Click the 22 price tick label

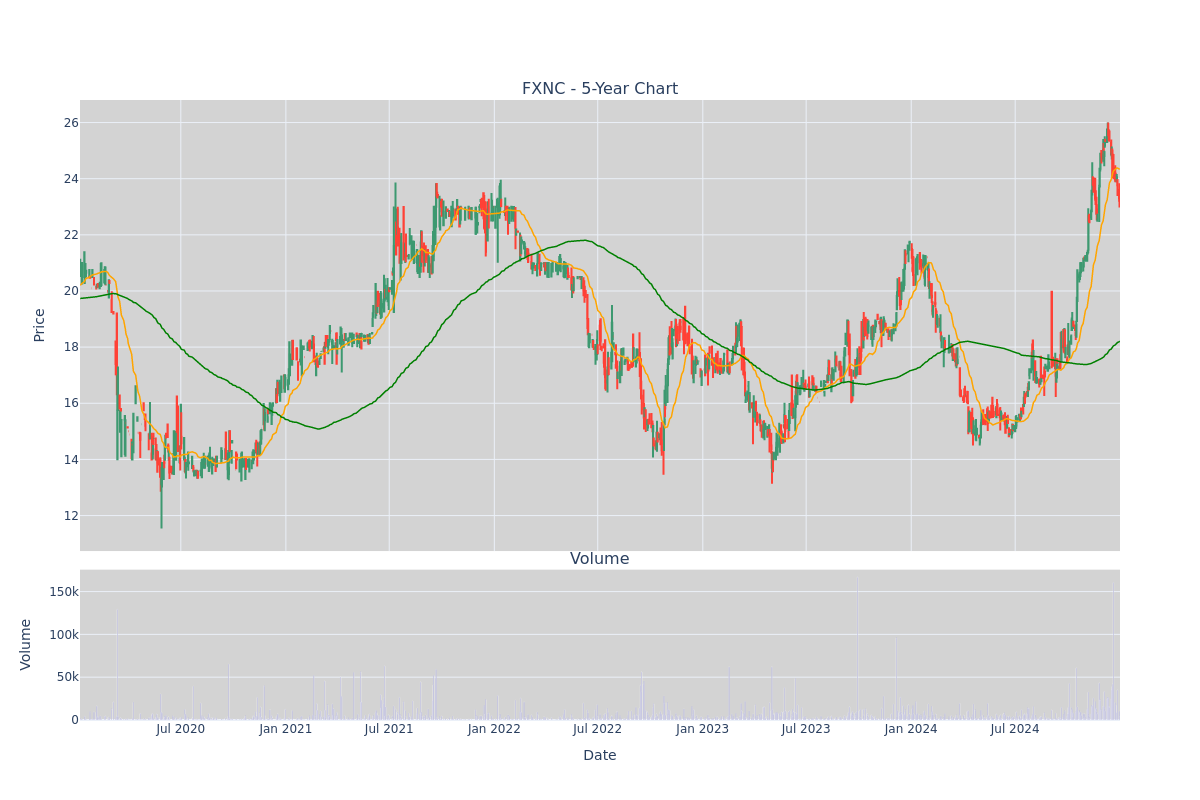pos(71,235)
